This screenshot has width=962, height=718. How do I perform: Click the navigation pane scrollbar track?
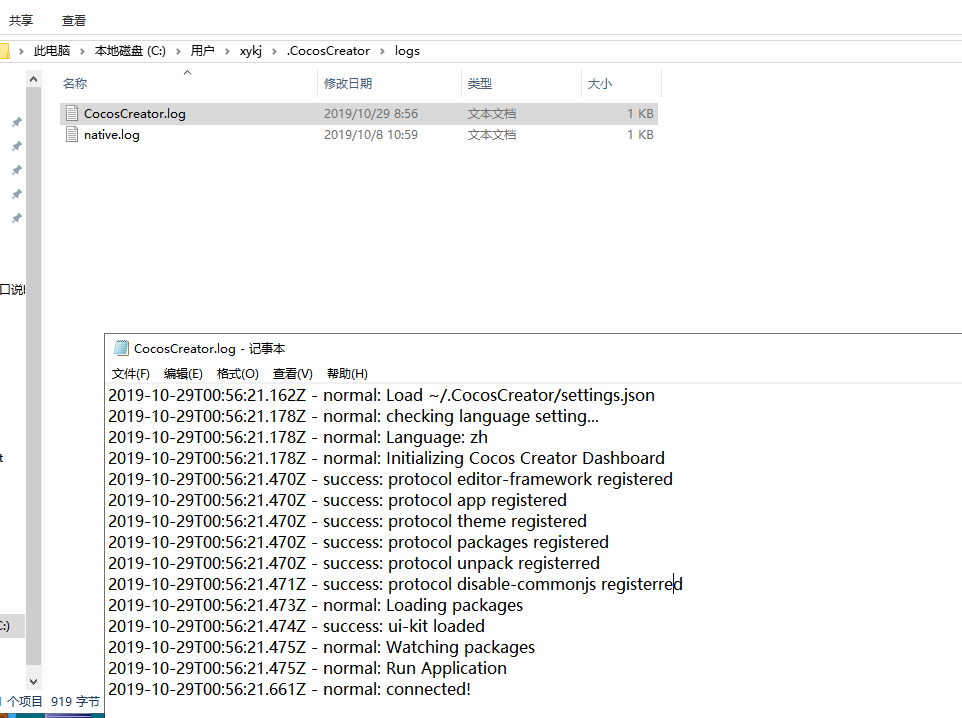pyautogui.click(x=34, y=376)
